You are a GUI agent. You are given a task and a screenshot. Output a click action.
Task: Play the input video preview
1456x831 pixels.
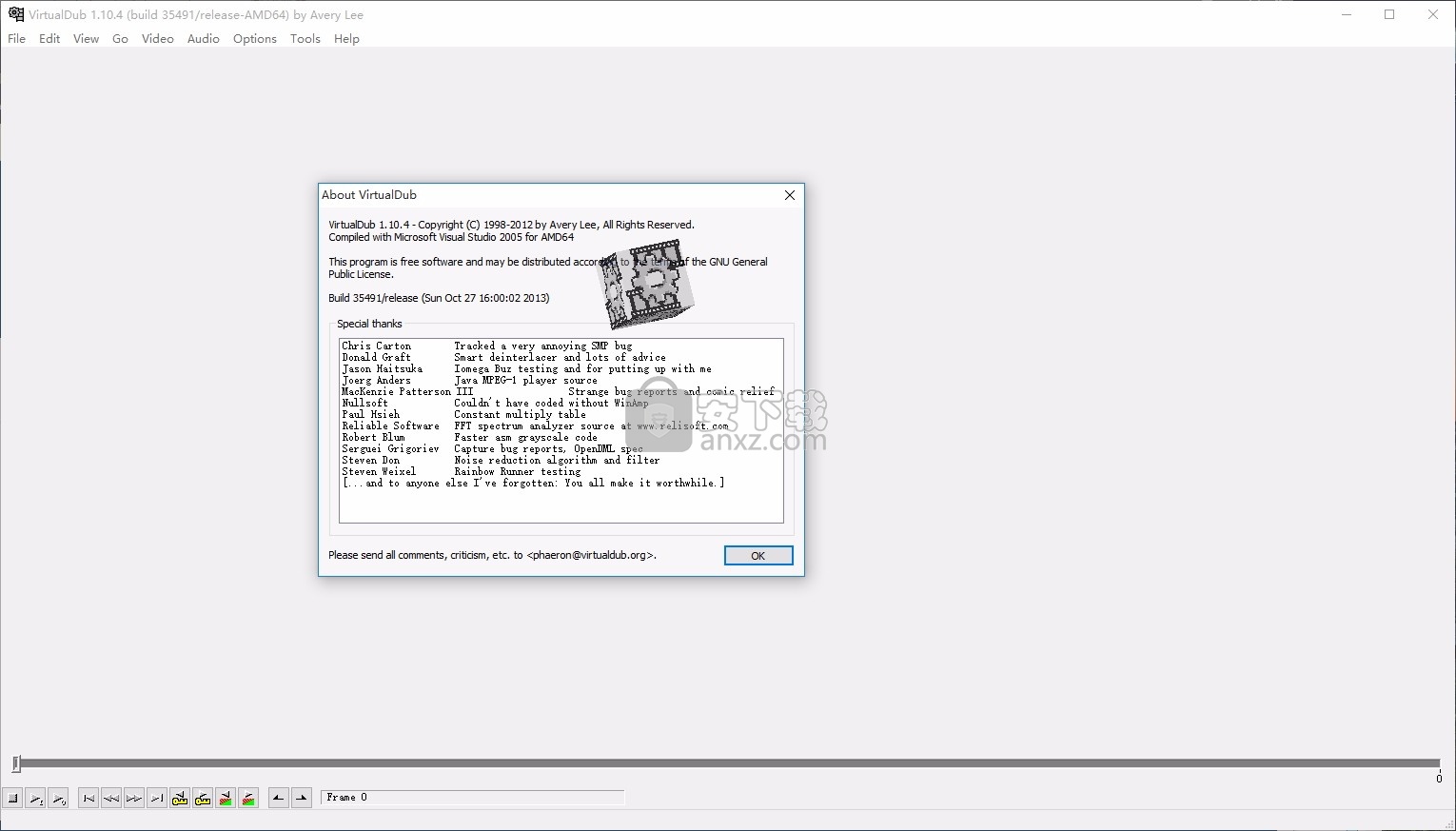(x=36, y=799)
